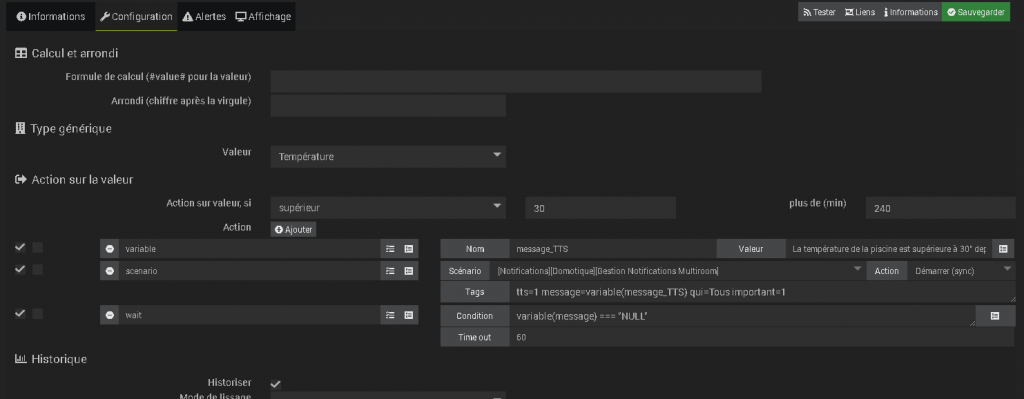The width and height of the screenshot is (1024, 399).
Task: Click the plus de (min) field with 240
Action: point(940,208)
